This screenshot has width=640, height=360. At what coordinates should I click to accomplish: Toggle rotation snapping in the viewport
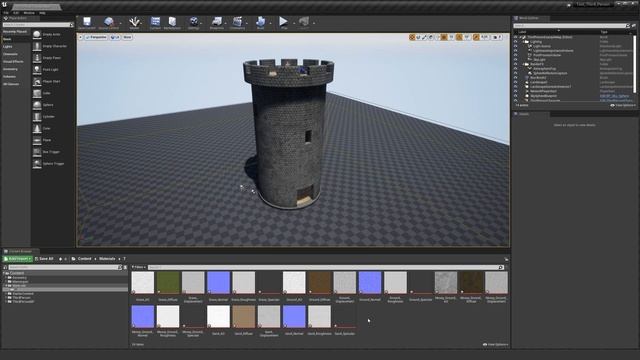(459, 37)
